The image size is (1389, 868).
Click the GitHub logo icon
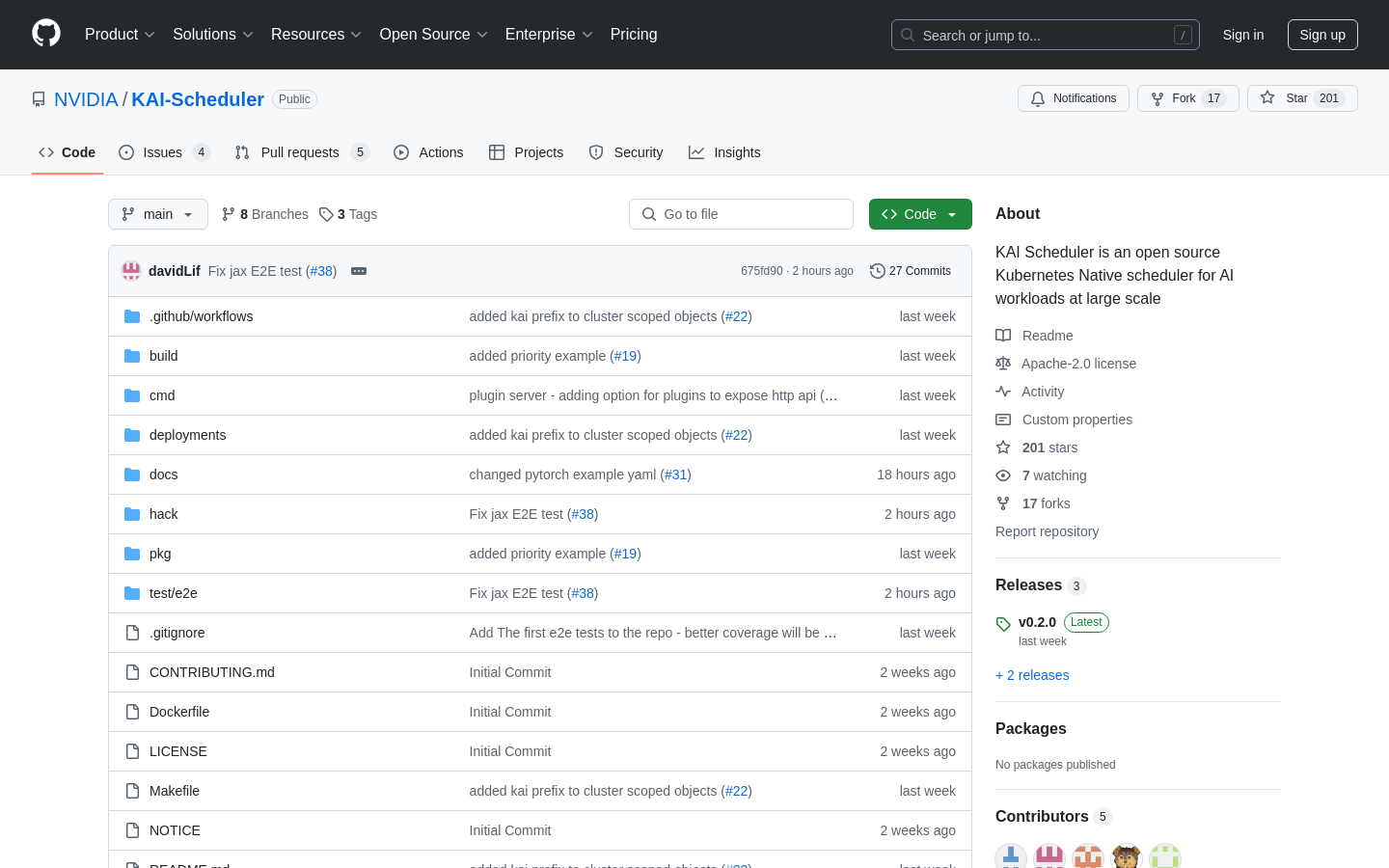pyautogui.click(x=46, y=34)
